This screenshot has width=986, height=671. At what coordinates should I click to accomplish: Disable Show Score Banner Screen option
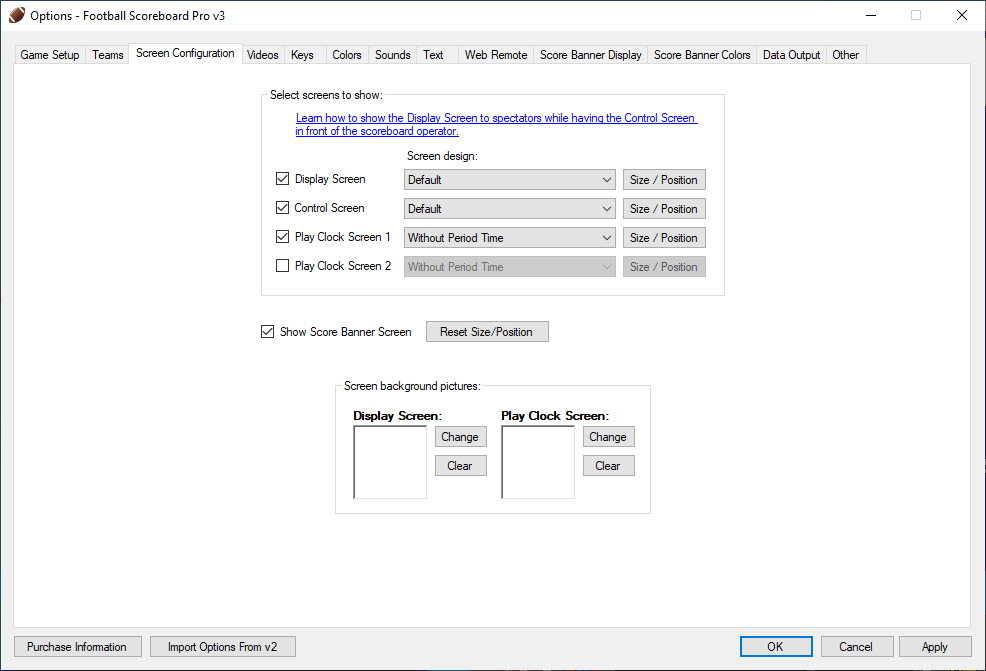click(x=268, y=332)
